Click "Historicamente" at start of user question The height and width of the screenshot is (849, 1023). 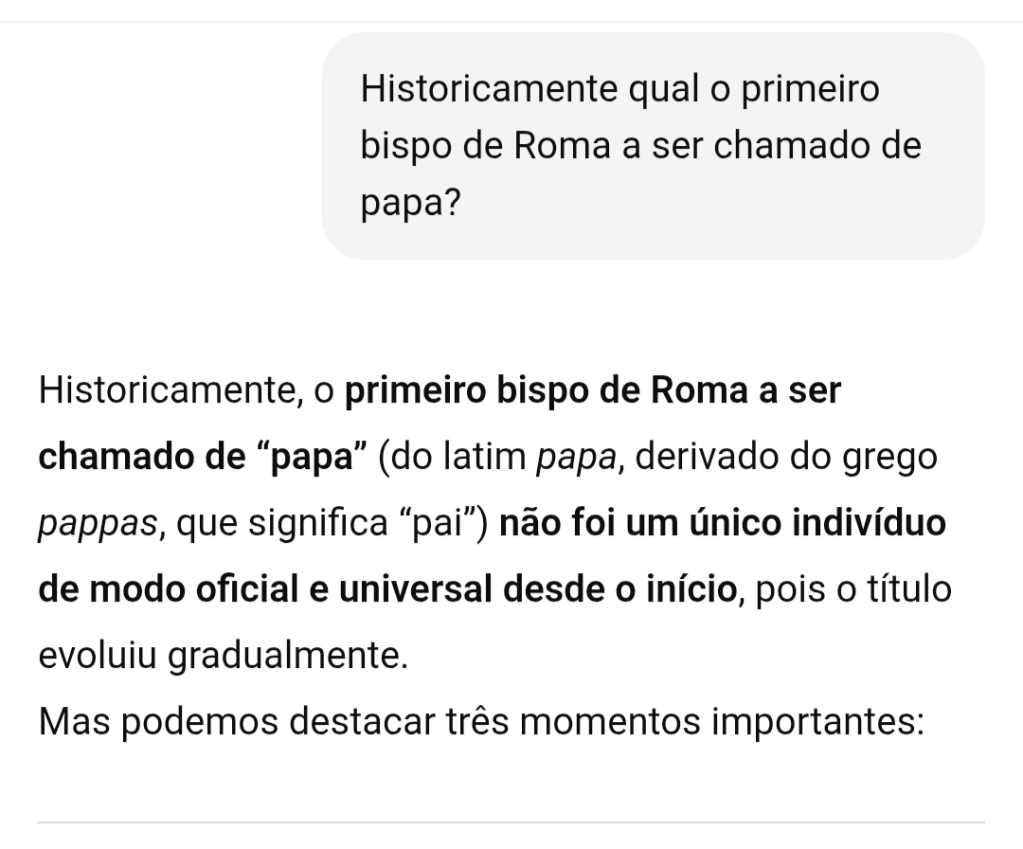(486, 89)
